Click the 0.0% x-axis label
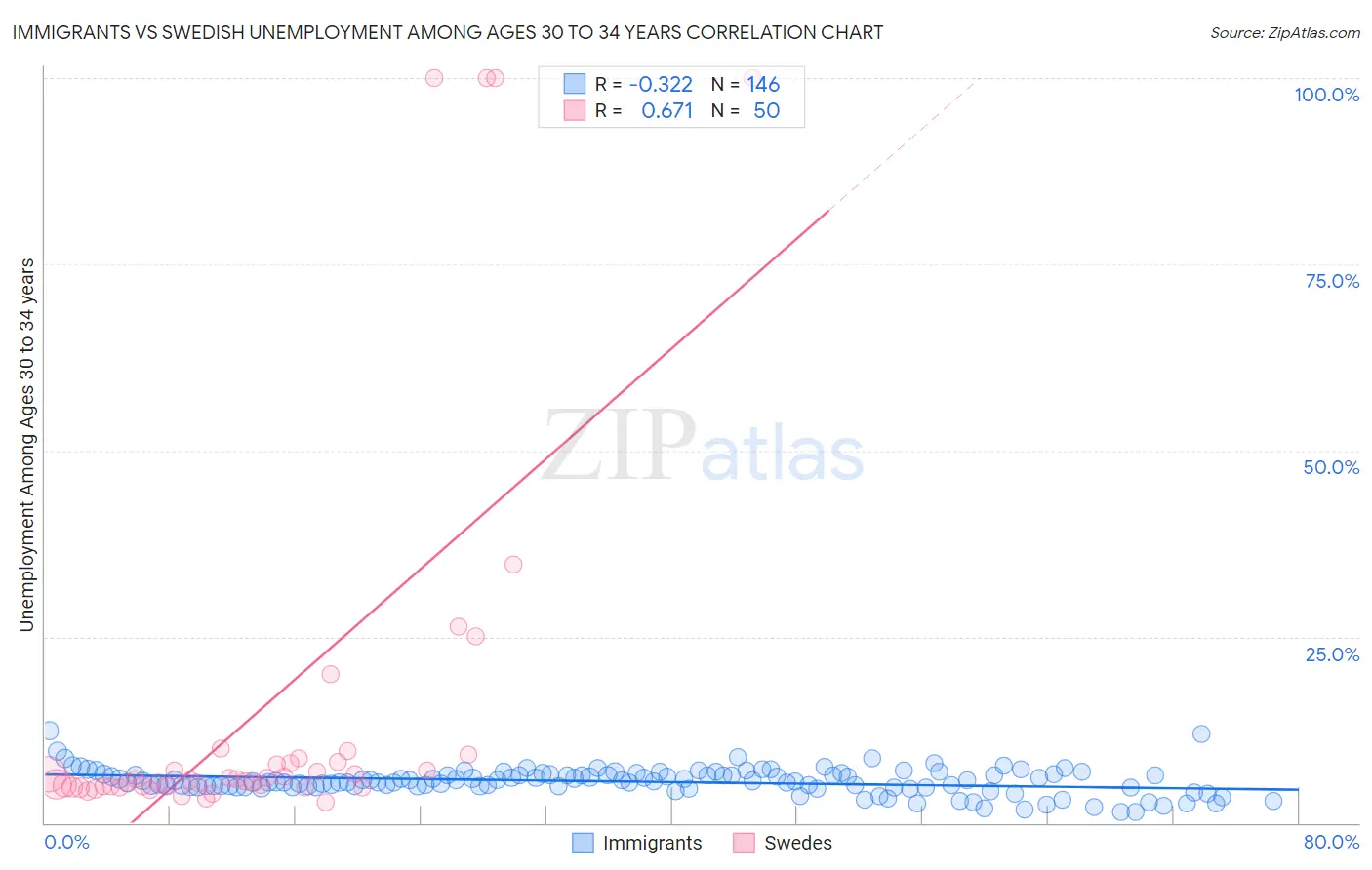Image resolution: width=1372 pixels, height=870 pixels. tap(66, 842)
